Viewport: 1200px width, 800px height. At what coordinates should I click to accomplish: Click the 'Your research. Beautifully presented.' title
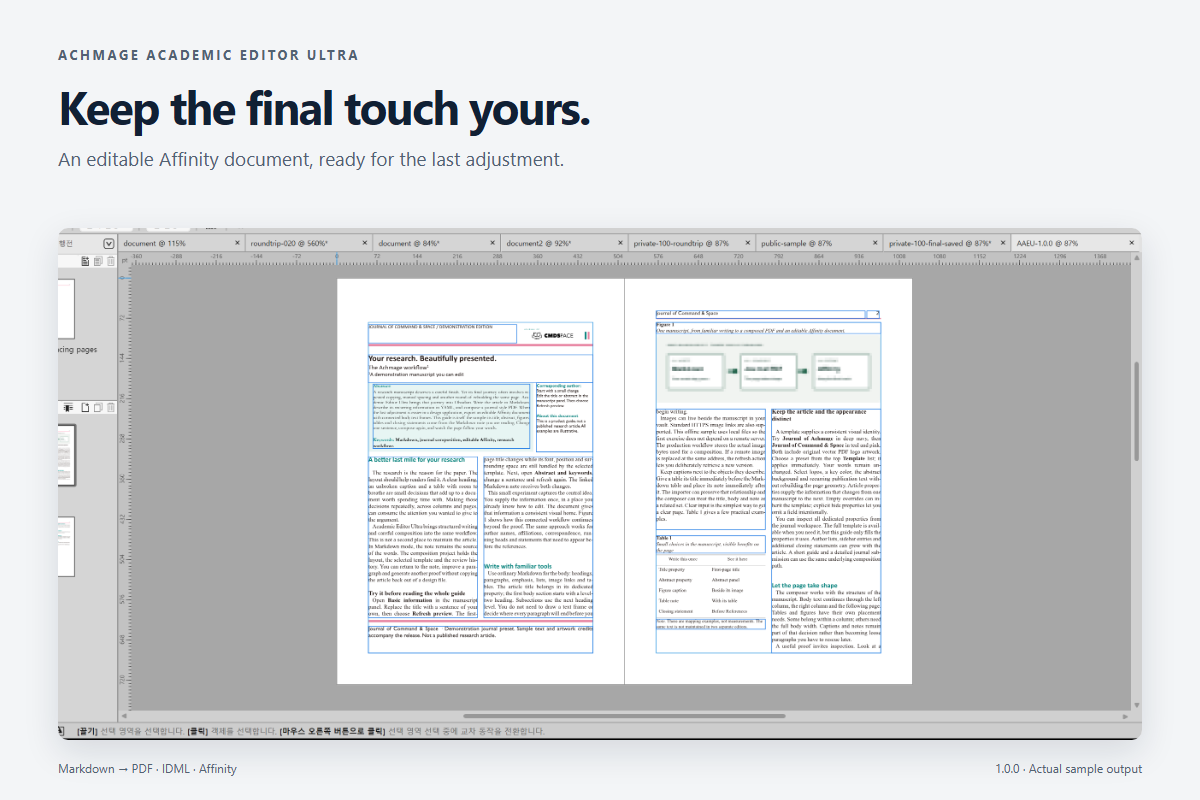(432, 358)
